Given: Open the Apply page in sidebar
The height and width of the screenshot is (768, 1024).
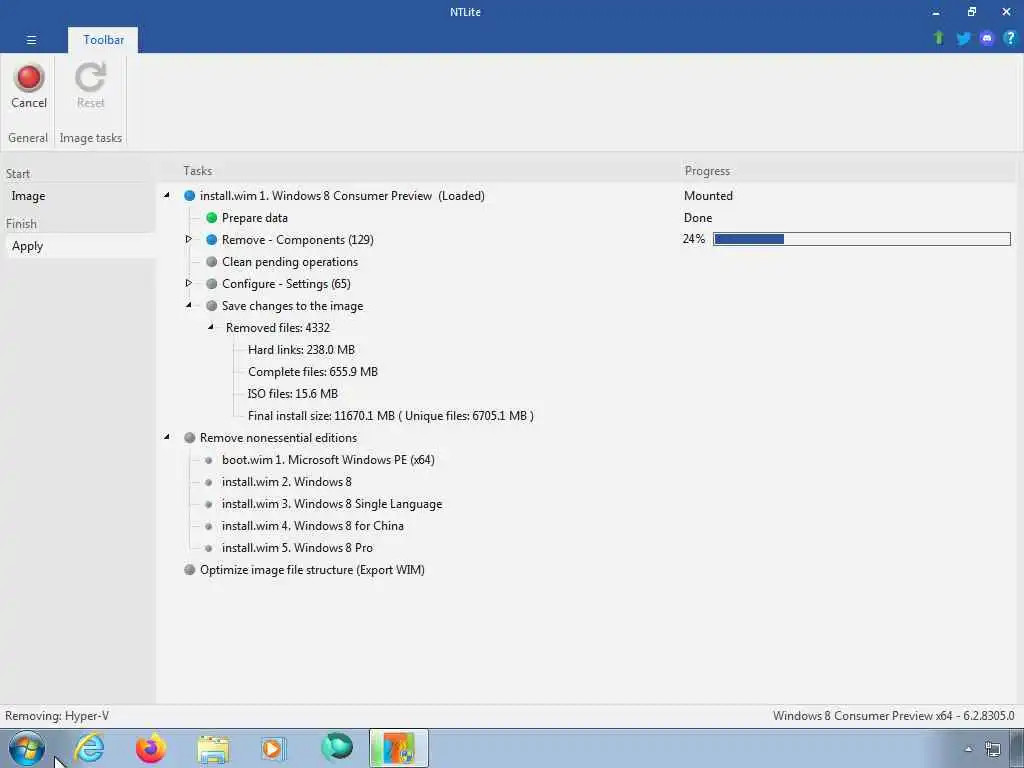Looking at the screenshot, I should 78,246.
